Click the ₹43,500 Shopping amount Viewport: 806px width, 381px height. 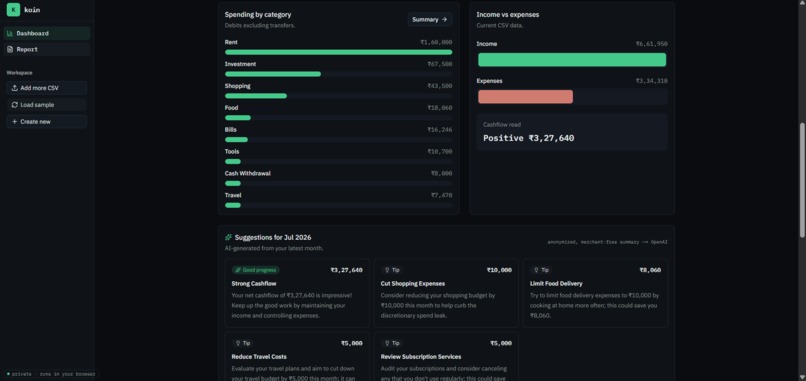point(439,86)
